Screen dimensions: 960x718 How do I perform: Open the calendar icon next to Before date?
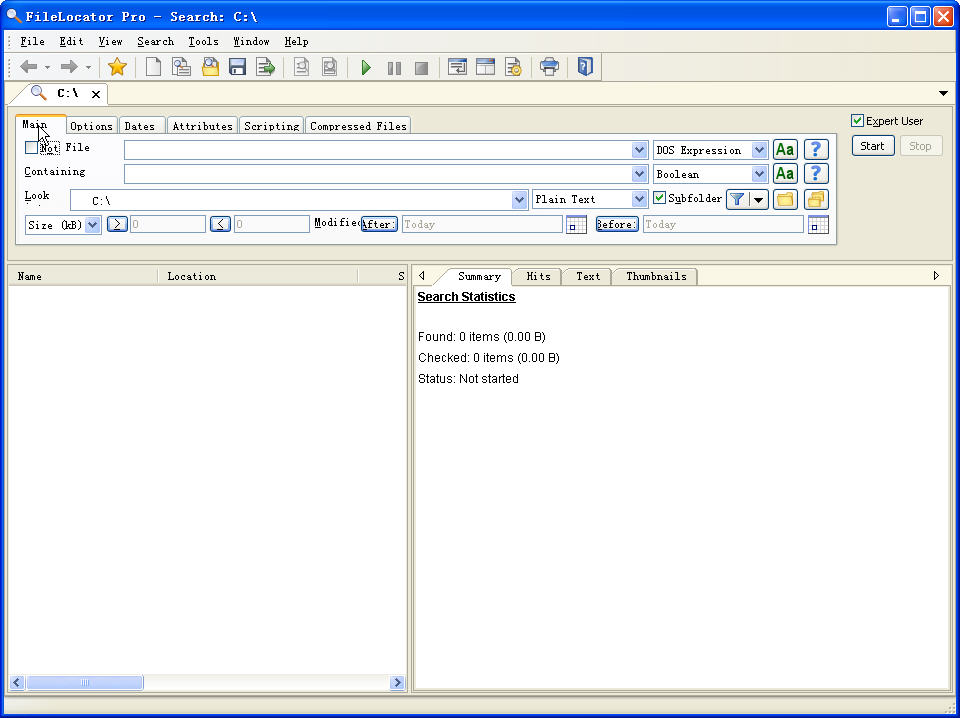coord(818,225)
